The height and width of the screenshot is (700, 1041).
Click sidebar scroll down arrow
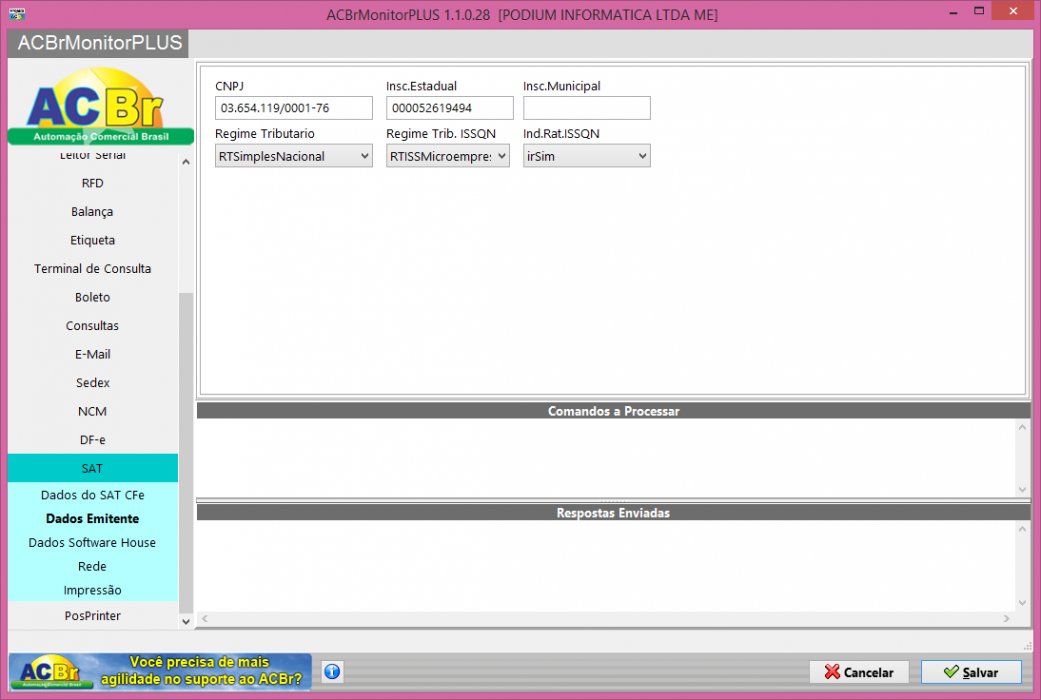pos(186,622)
